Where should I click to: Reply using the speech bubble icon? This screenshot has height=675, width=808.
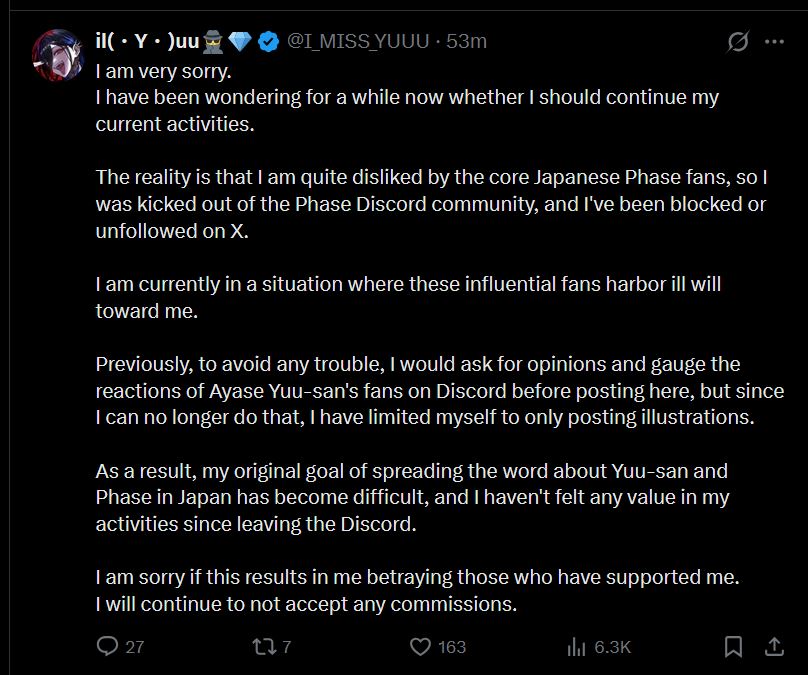[107, 646]
